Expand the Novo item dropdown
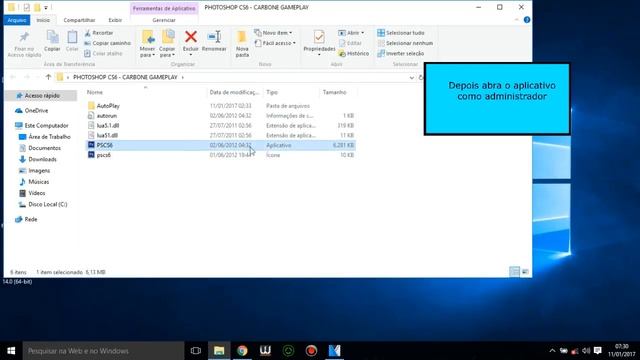Image resolution: width=640 pixels, height=360 pixels. pyautogui.click(x=290, y=33)
